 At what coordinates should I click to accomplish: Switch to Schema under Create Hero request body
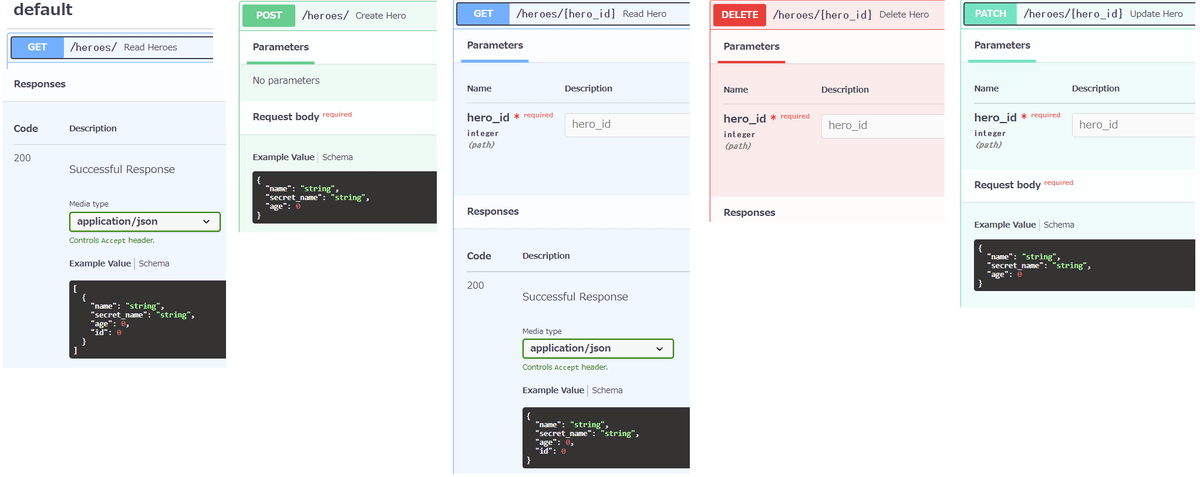[x=337, y=157]
